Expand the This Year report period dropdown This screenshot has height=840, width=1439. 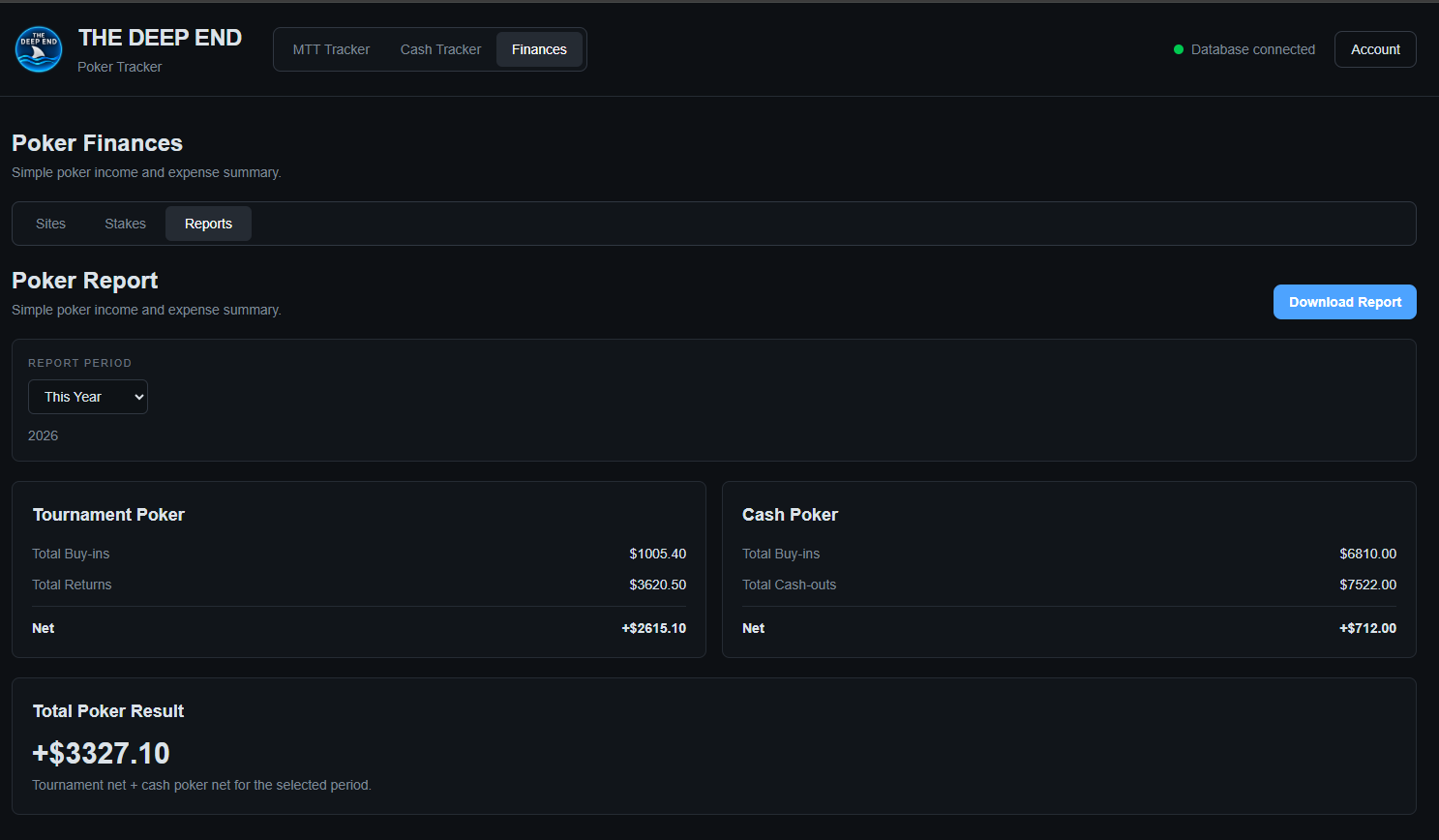[x=88, y=397]
